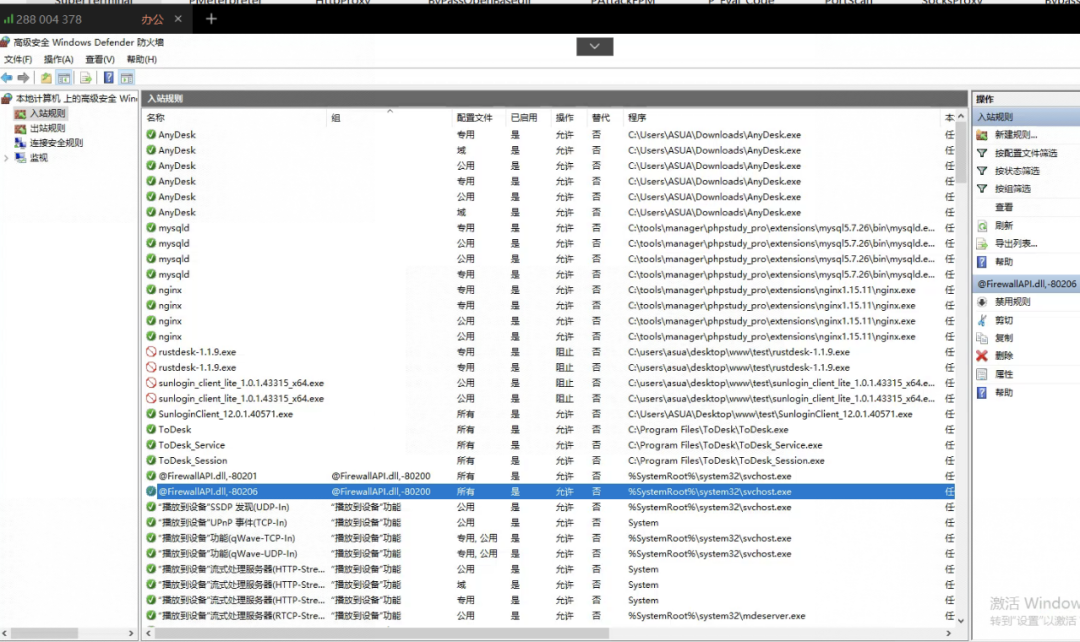Click the @FirewallAPI.dll,-80206 actions section header

[1026, 284]
